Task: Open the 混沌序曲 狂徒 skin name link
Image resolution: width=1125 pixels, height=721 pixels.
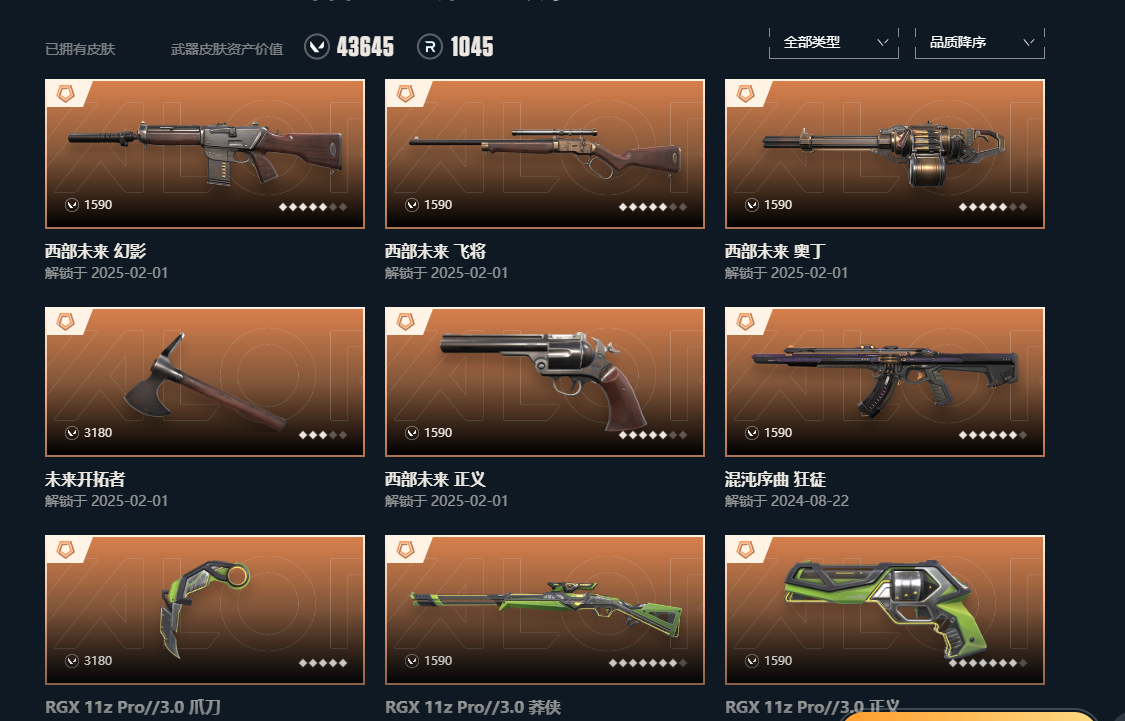Action: [775, 479]
